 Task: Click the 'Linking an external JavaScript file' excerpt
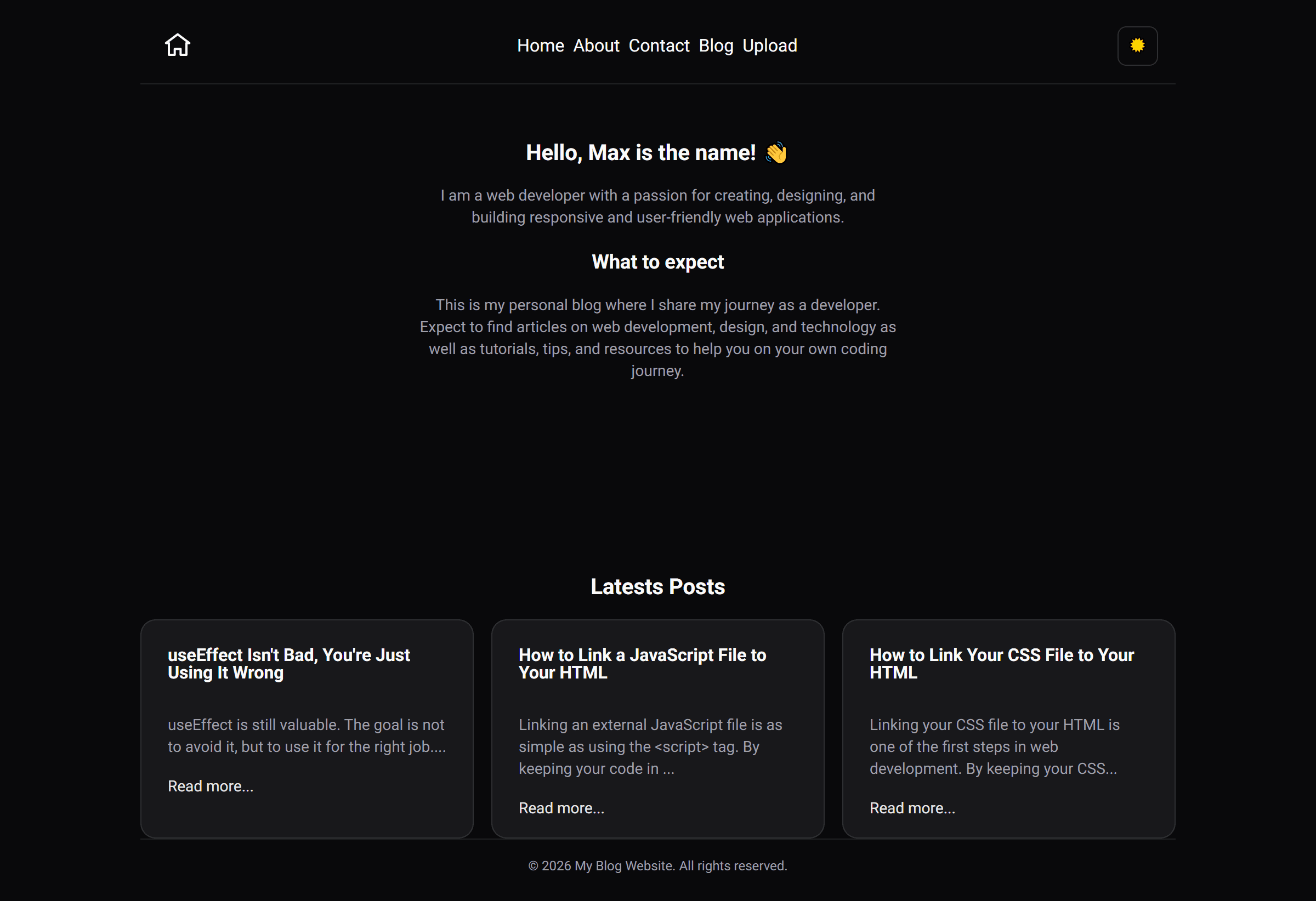point(650,746)
